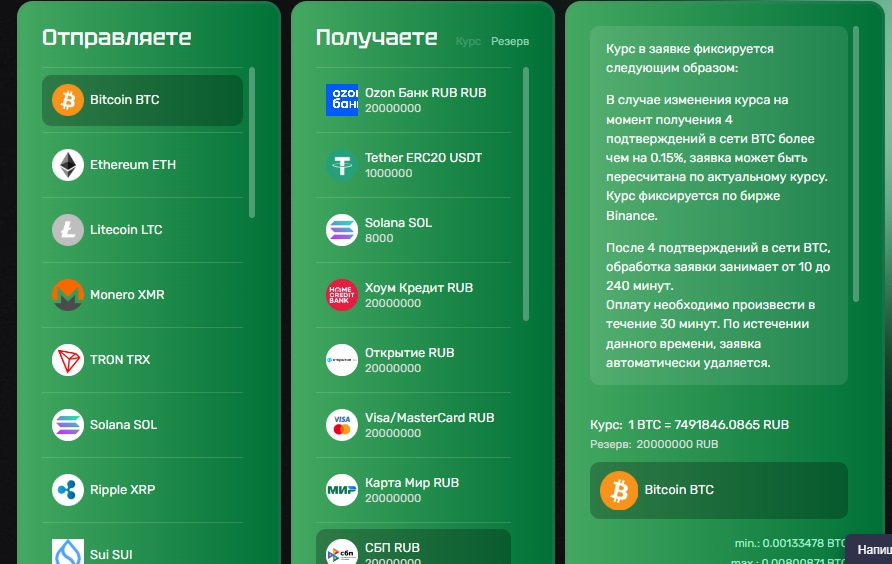Viewport: 892px width, 564px height.
Task: Click the Получаете heading
Action: pos(377,38)
